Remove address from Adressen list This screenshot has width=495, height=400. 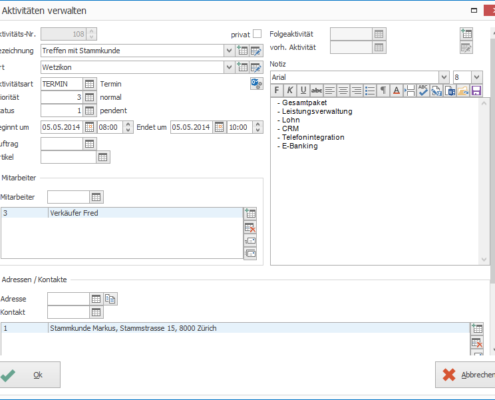point(477,343)
